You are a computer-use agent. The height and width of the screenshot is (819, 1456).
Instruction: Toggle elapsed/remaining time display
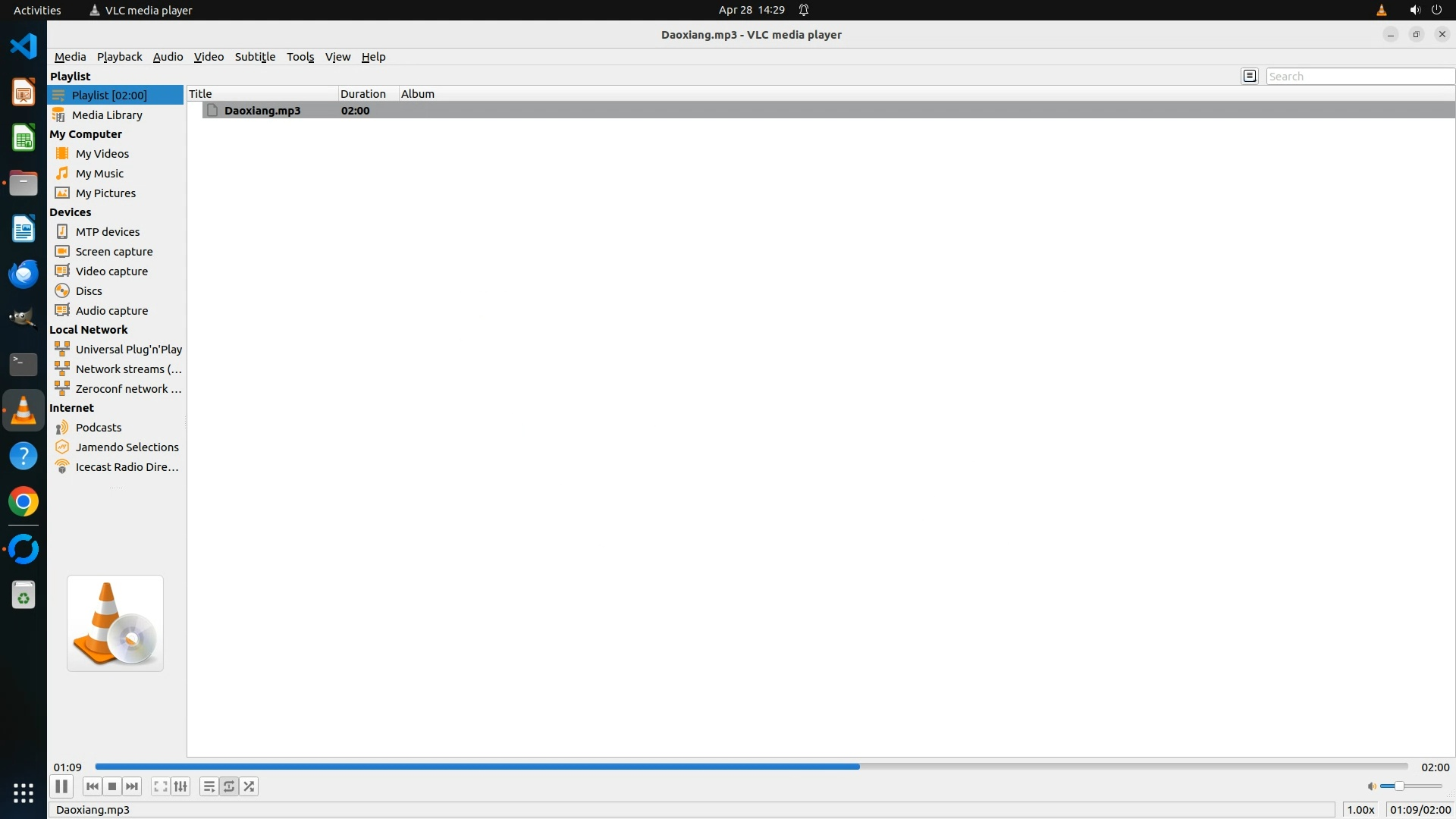(1420, 809)
